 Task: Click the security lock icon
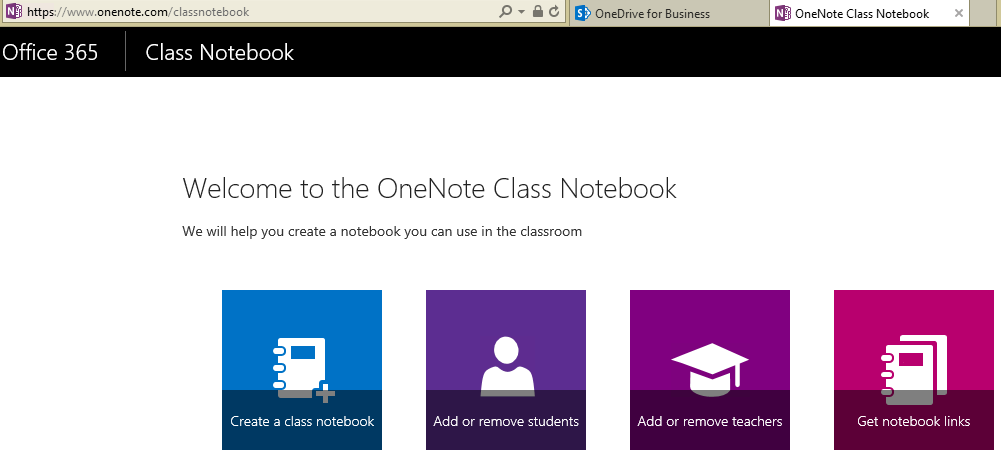coord(538,11)
